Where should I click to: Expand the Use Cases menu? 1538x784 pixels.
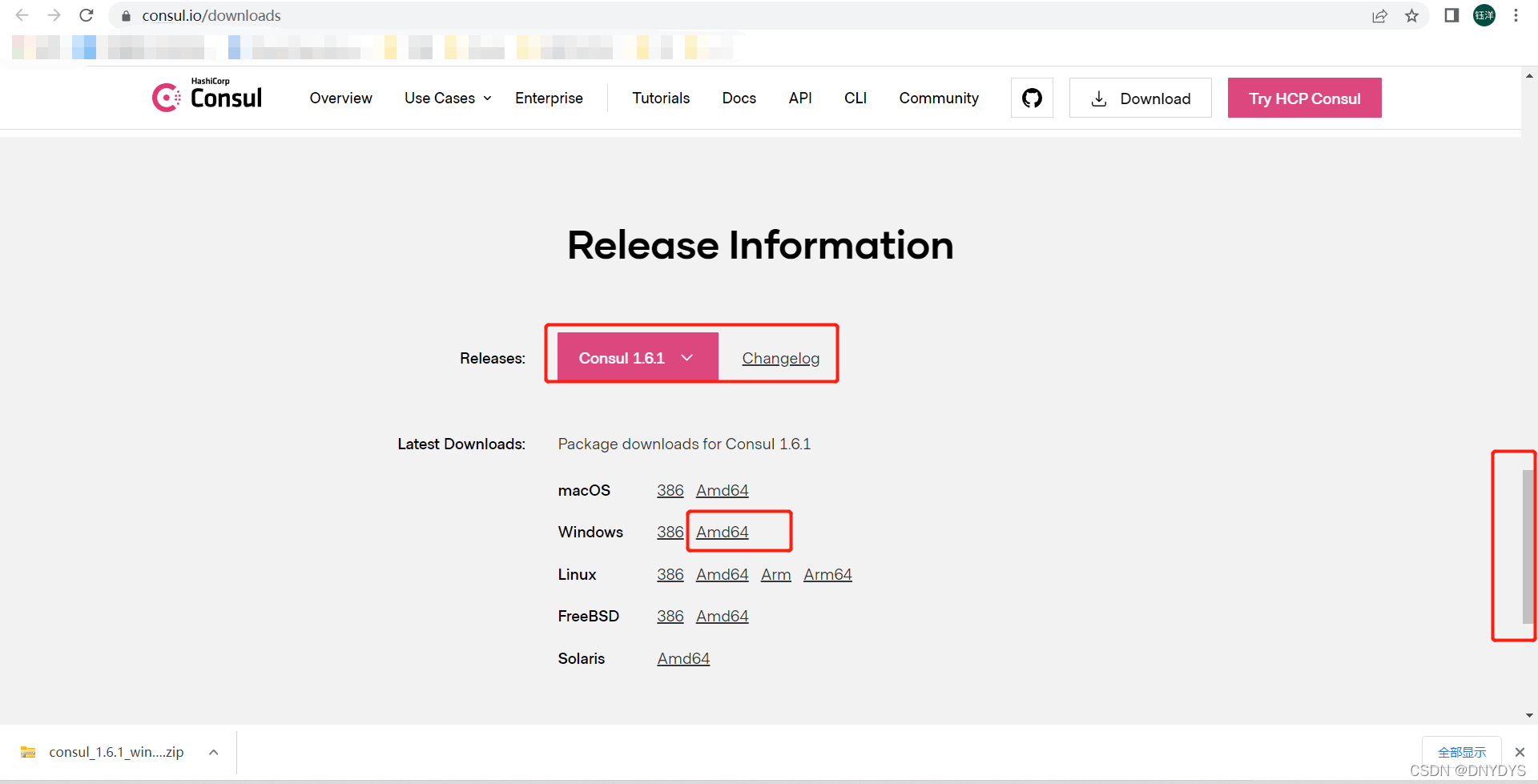tap(448, 98)
